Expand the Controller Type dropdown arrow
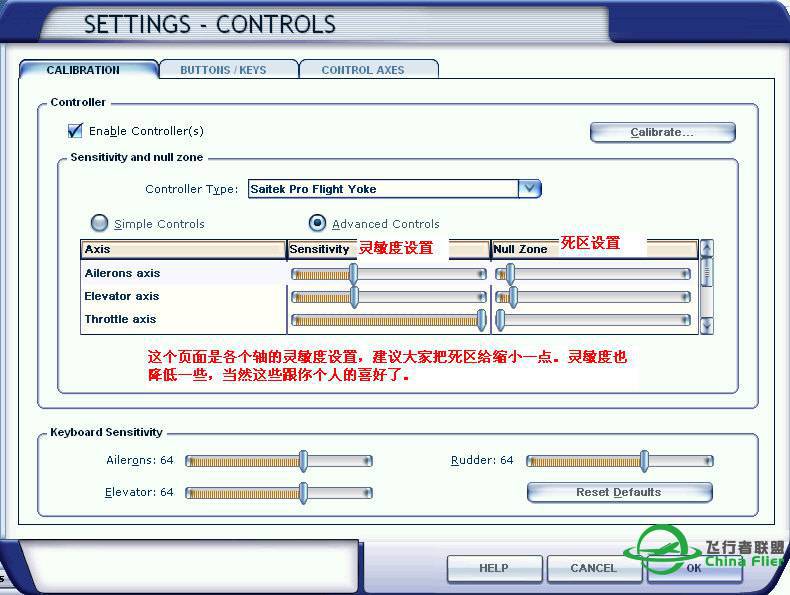 (x=530, y=189)
